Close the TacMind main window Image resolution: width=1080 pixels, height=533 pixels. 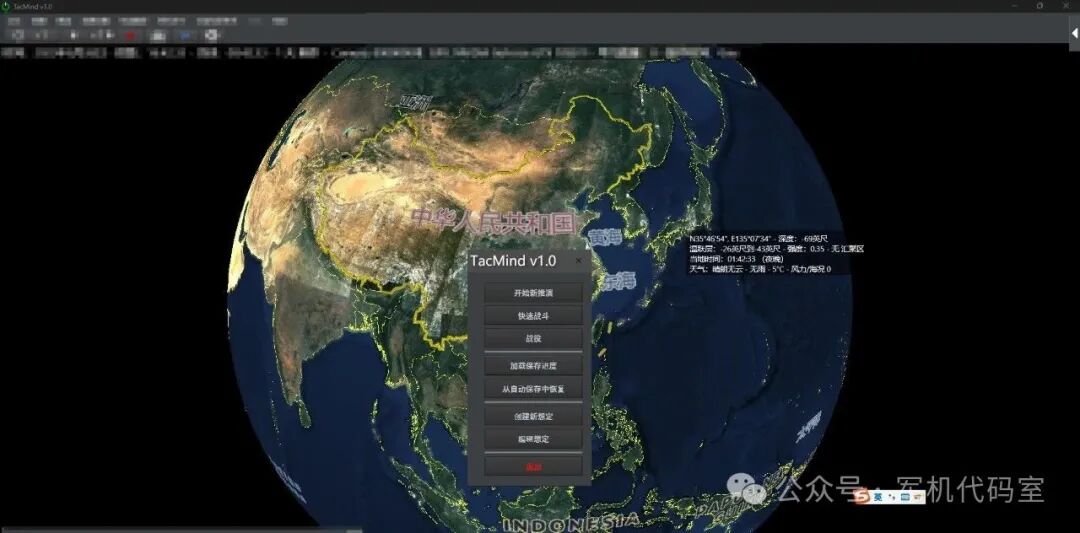point(1066,5)
